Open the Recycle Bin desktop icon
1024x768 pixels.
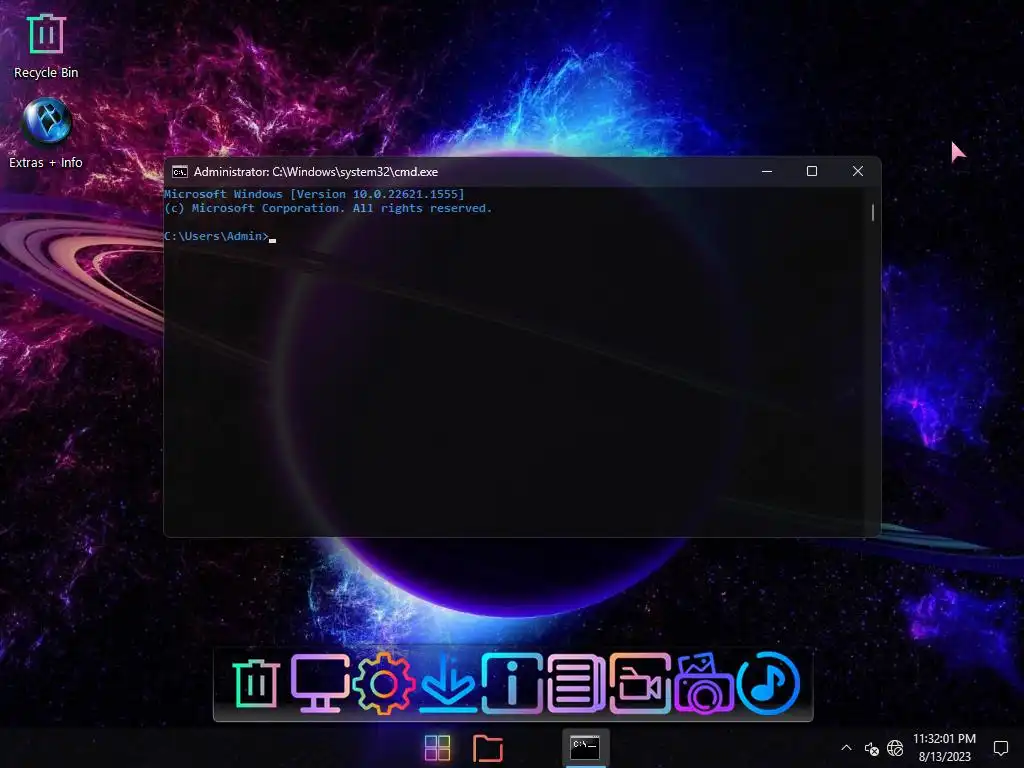[x=46, y=46]
